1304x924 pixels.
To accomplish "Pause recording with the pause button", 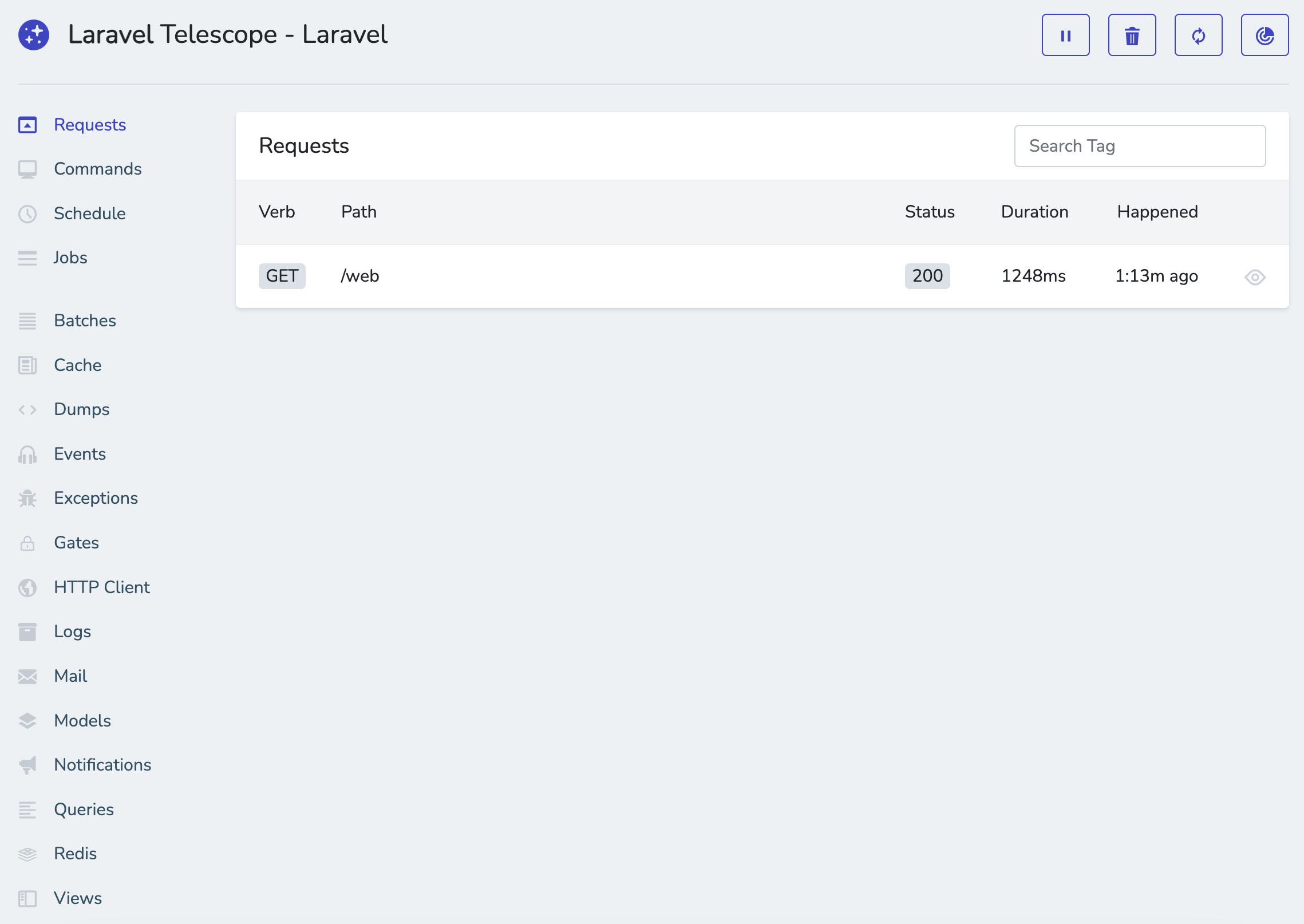I will coord(1065,35).
